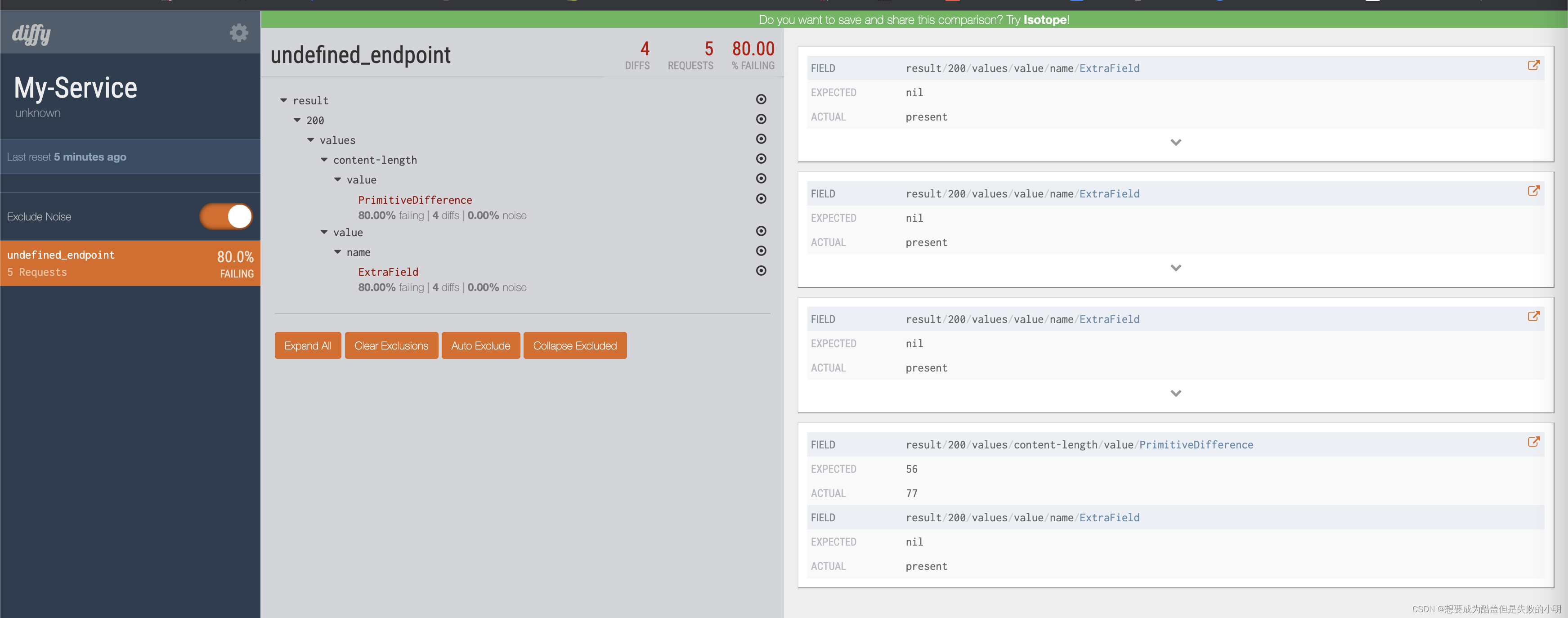
Task: Exclude value row above name circle icon
Action: [x=761, y=231]
